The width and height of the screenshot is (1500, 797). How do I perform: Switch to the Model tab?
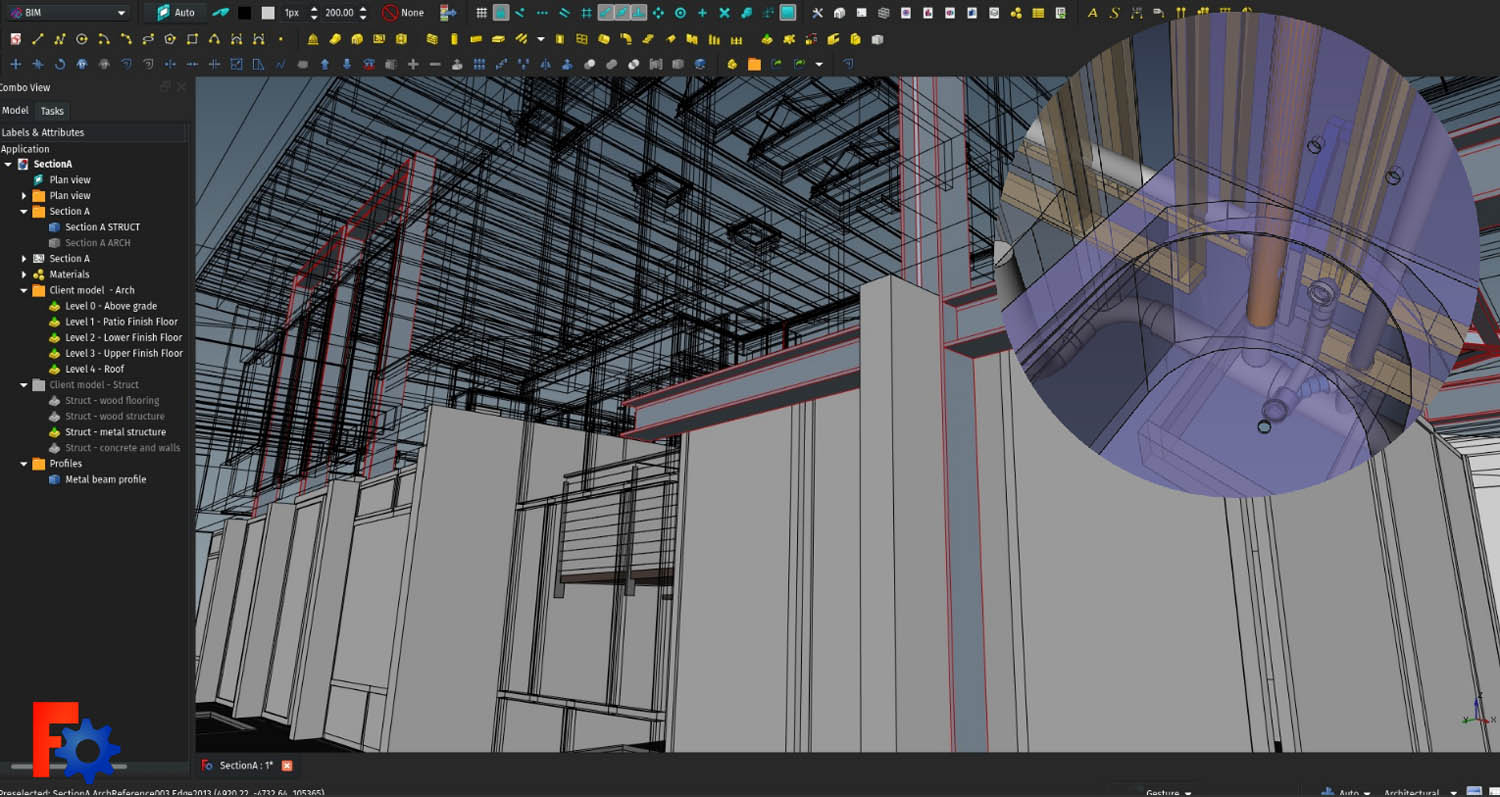coord(15,111)
